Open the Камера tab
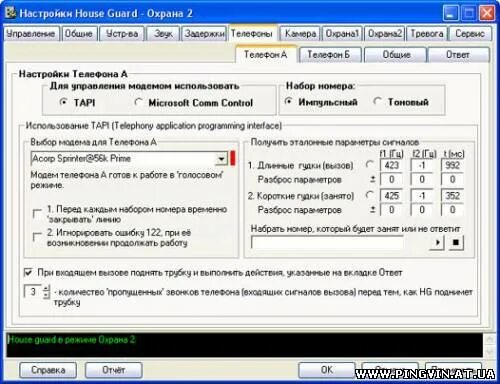 [x=300, y=34]
